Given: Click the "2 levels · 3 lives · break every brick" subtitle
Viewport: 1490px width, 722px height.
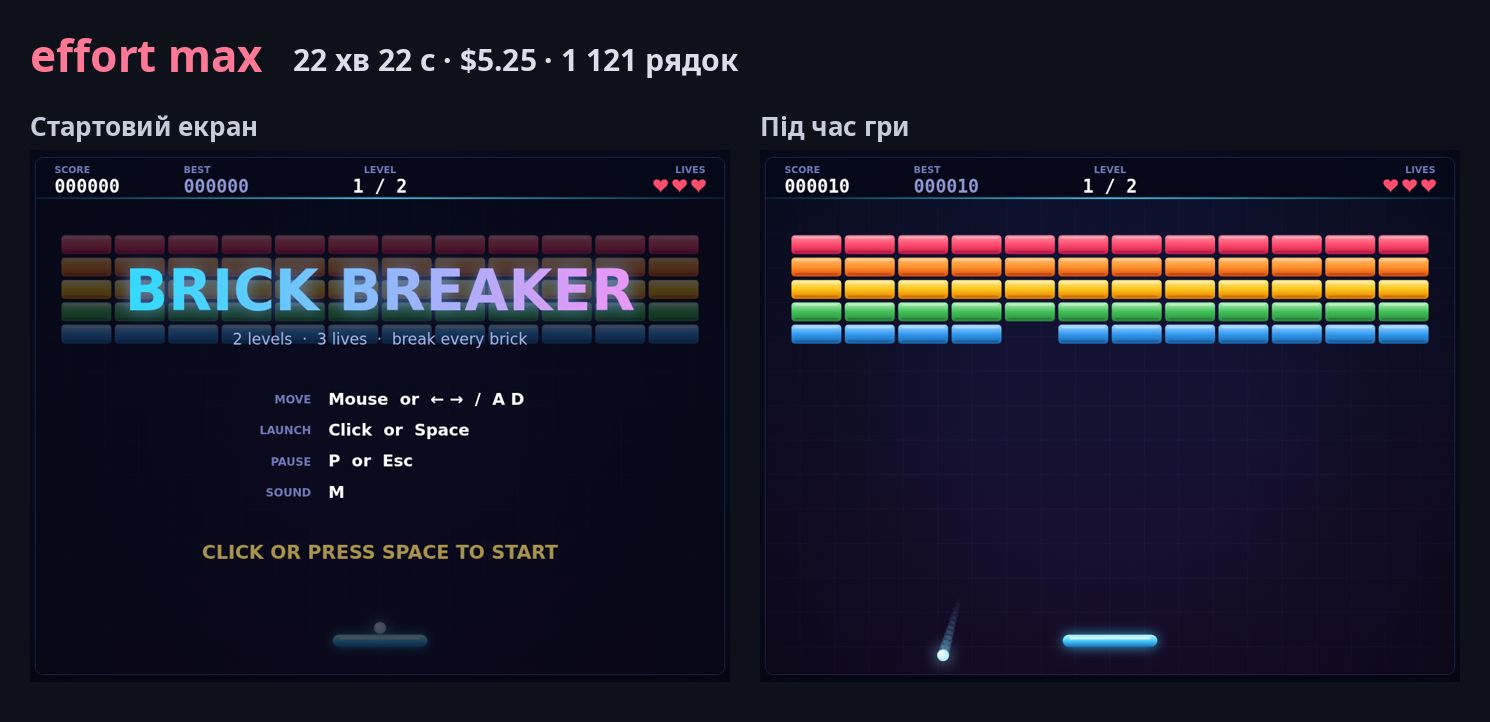Looking at the screenshot, I should point(380,339).
